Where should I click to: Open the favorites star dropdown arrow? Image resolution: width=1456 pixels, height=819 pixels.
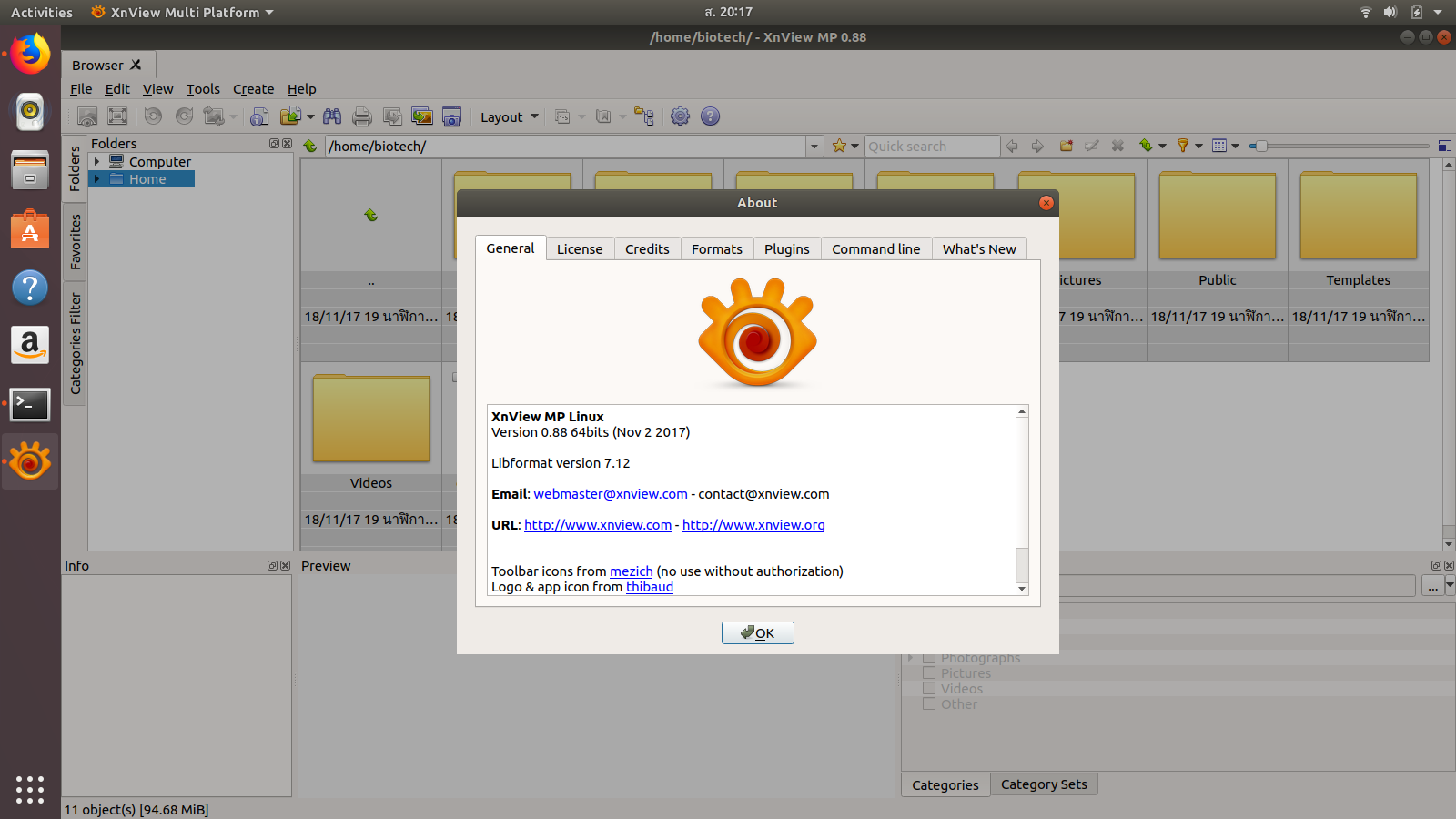(x=854, y=147)
